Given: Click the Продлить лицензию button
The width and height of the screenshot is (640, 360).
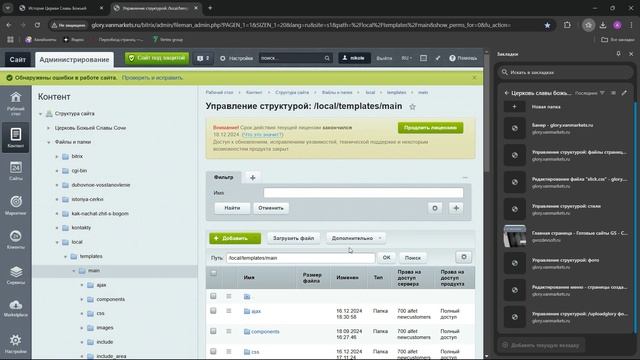Looking at the screenshot, I should 431,128.
